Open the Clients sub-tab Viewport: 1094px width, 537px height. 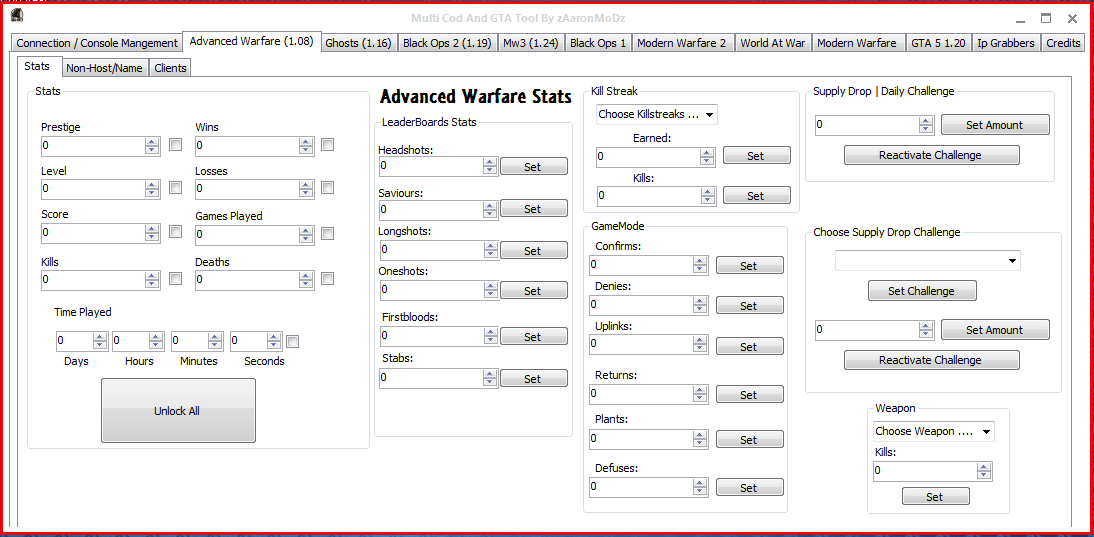(170, 68)
